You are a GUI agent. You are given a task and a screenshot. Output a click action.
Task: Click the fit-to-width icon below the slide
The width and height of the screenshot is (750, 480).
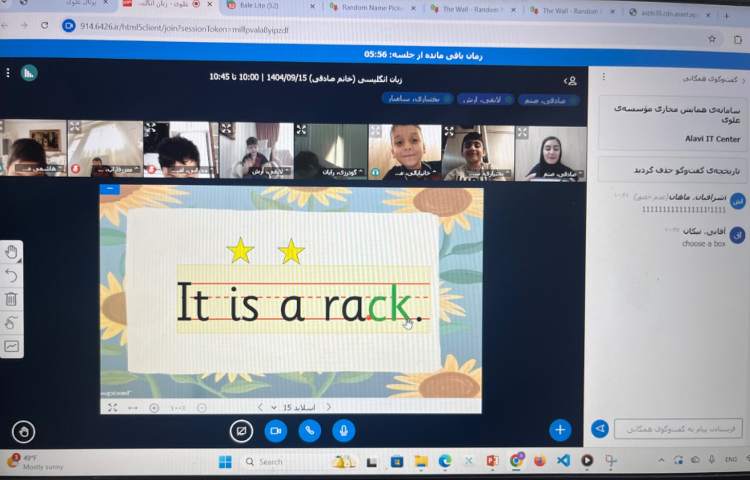tap(133, 407)
